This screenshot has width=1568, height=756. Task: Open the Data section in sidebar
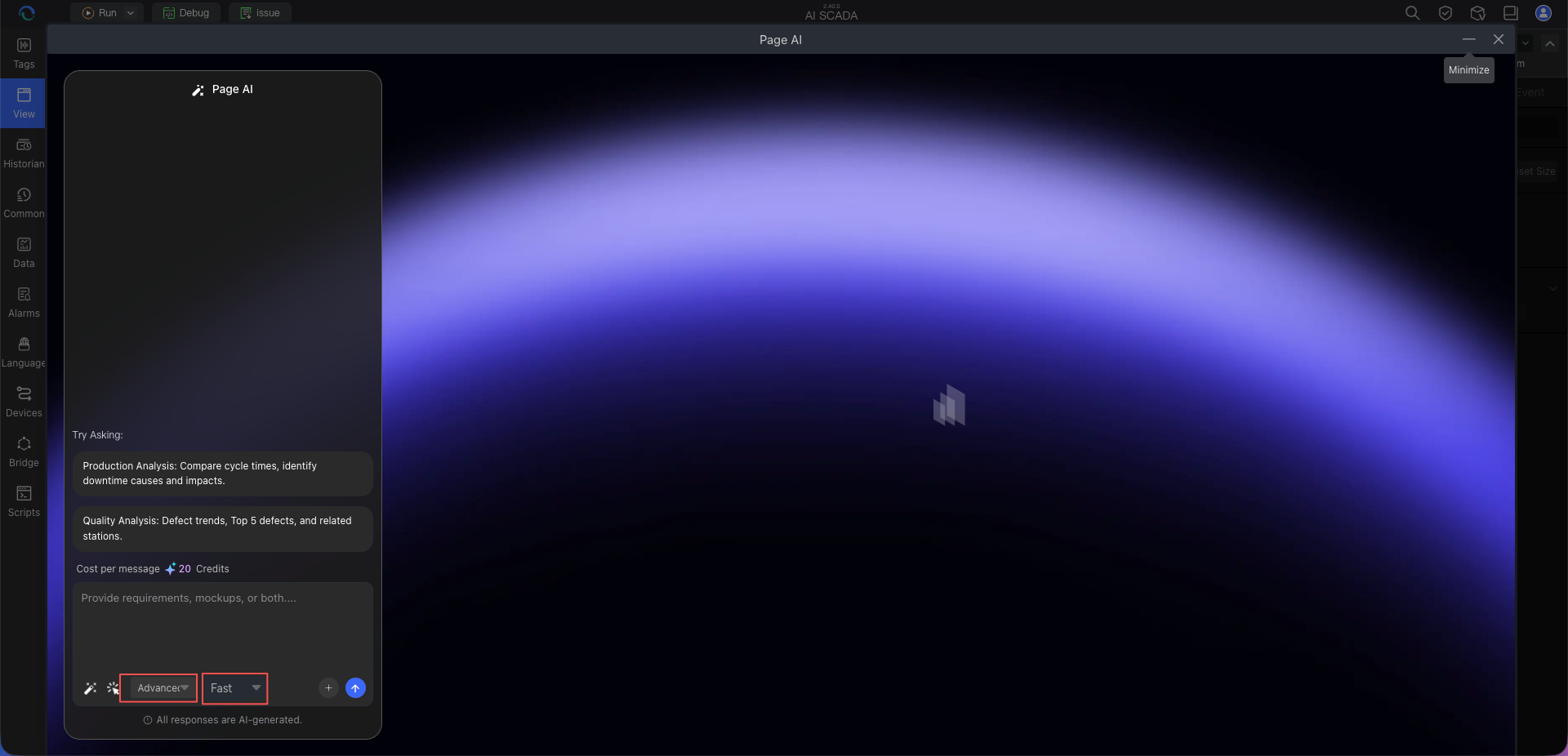click(x=24, y=253)
